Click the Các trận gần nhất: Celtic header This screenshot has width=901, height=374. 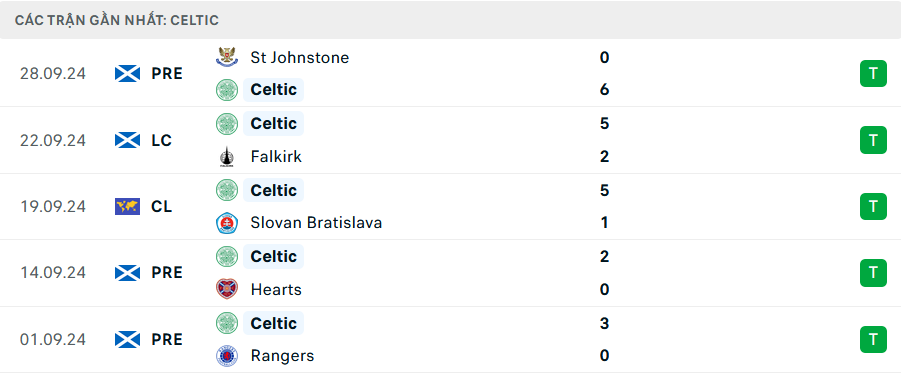[x=117, y=21]
